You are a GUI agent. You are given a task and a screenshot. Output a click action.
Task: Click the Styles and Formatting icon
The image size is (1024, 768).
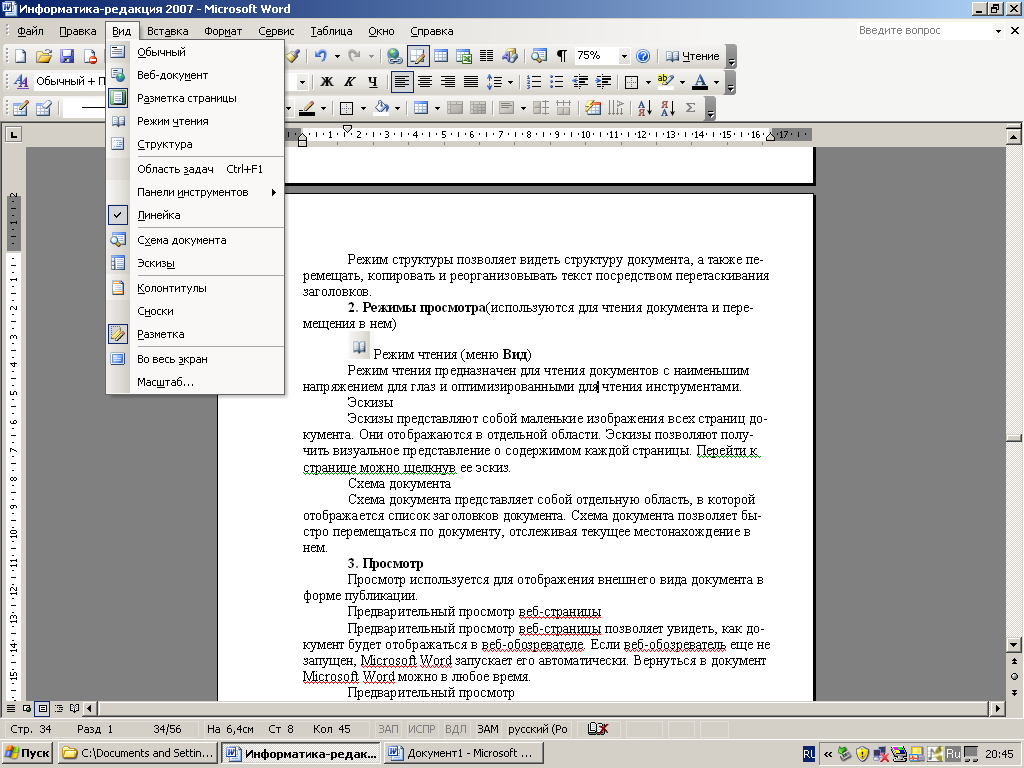(x=21, y=82)
